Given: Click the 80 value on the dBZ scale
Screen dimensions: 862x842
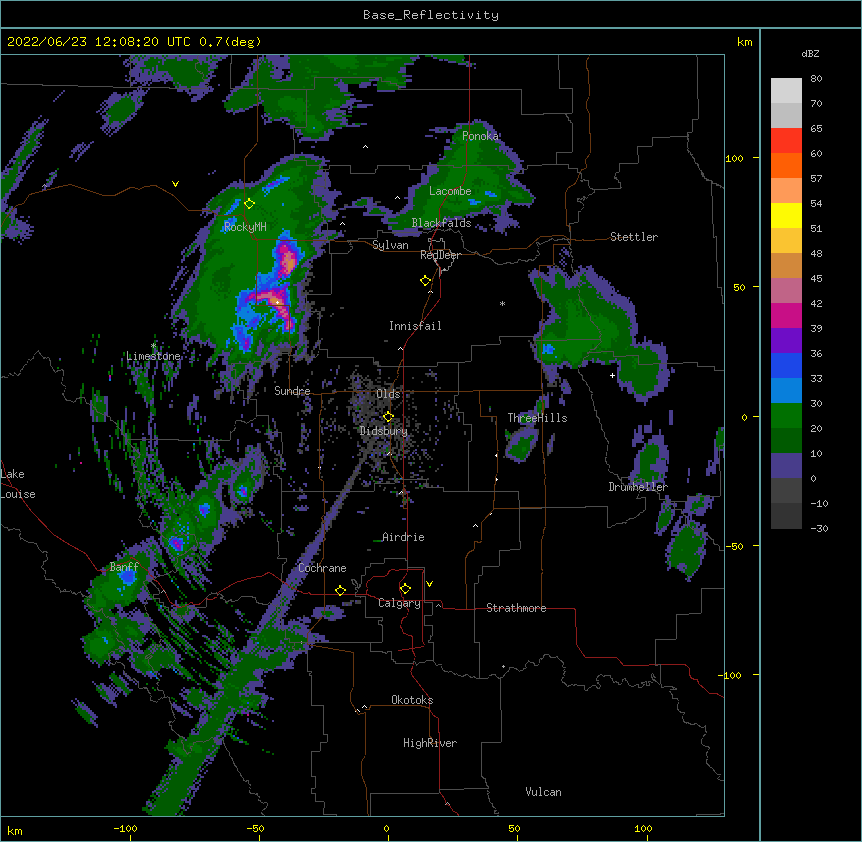Looking at the screenshot, I should pos(816,79).
